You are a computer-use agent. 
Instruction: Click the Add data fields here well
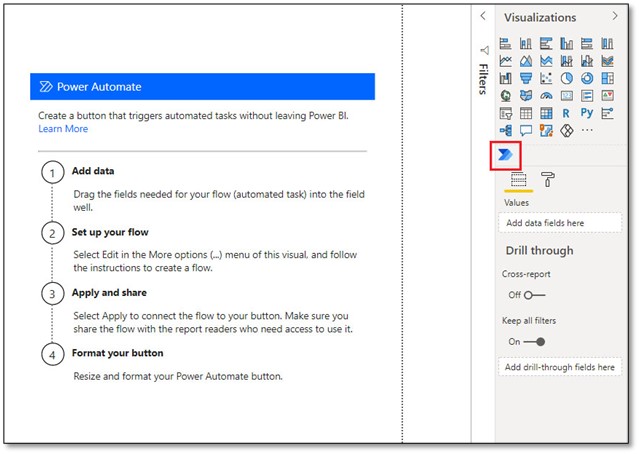click(560, 223)
